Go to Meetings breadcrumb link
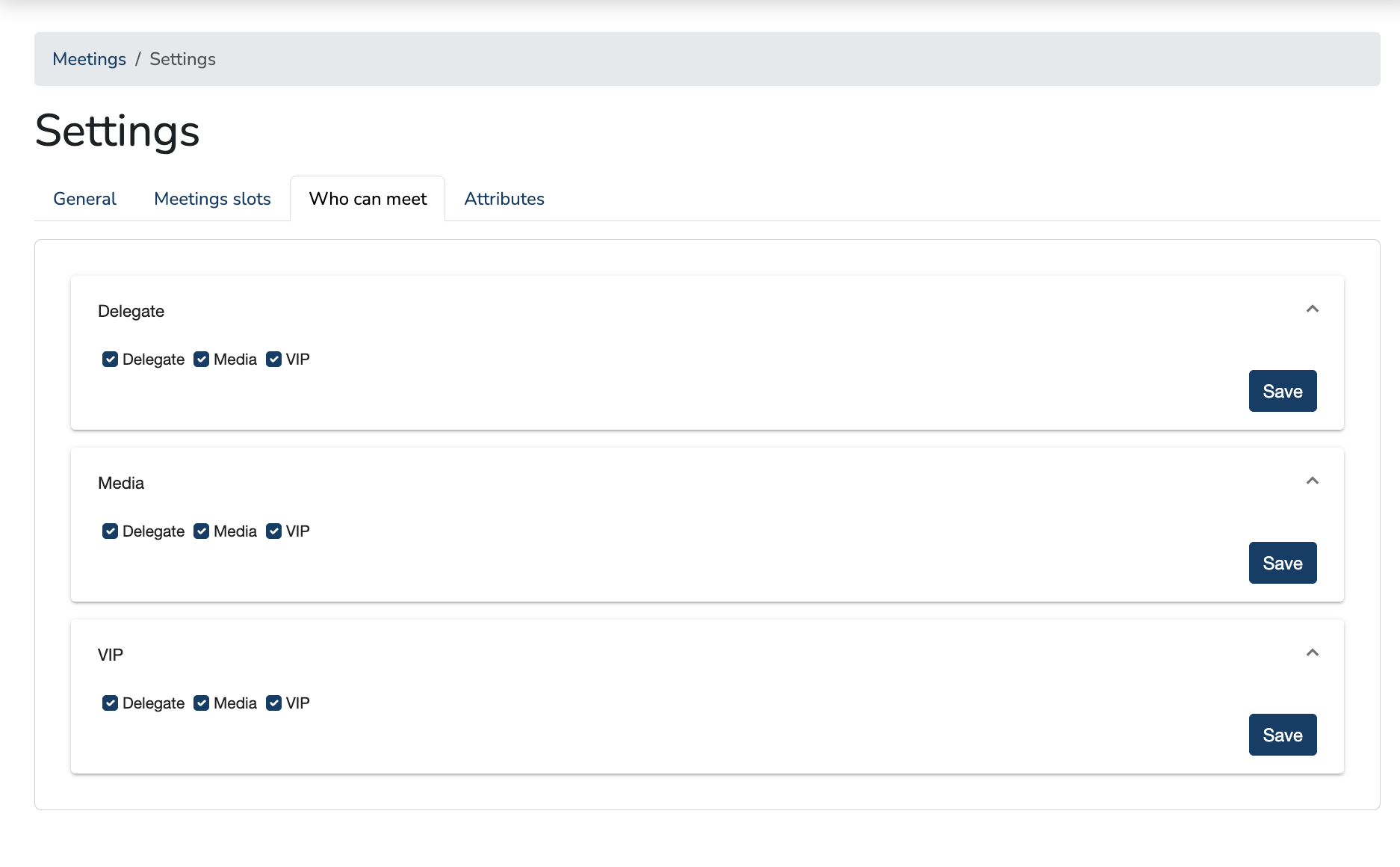Screen dimensions: 1400x867 coord(89,59)
